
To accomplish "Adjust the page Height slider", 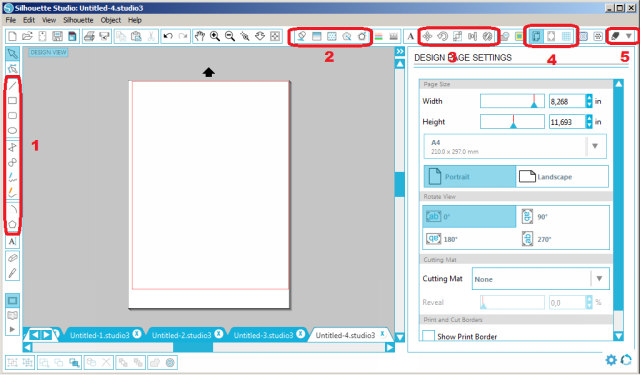I will (x=512, y=122).
